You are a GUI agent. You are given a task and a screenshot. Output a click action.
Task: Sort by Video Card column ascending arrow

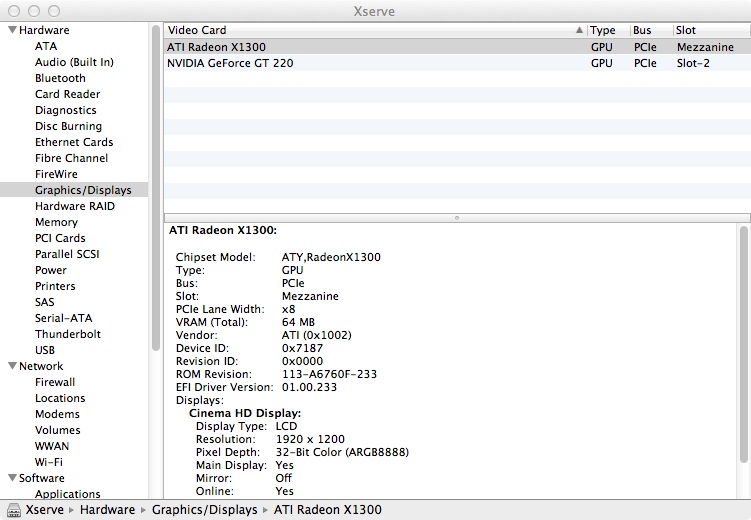click(579, 30)
